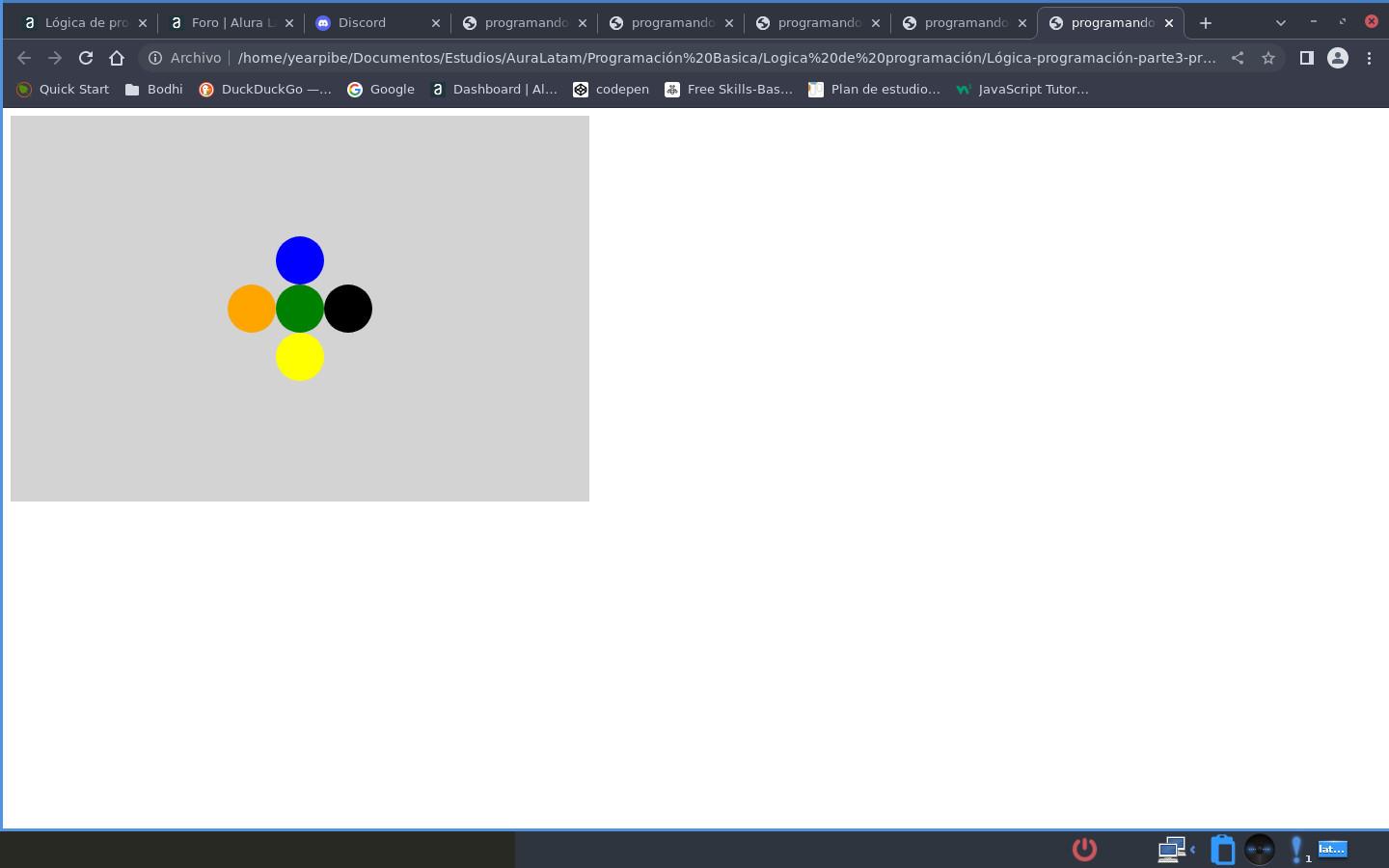The width and height of the screenshot is (1389, 868).
Task: Reload the current page
Action: pos(86,58)
